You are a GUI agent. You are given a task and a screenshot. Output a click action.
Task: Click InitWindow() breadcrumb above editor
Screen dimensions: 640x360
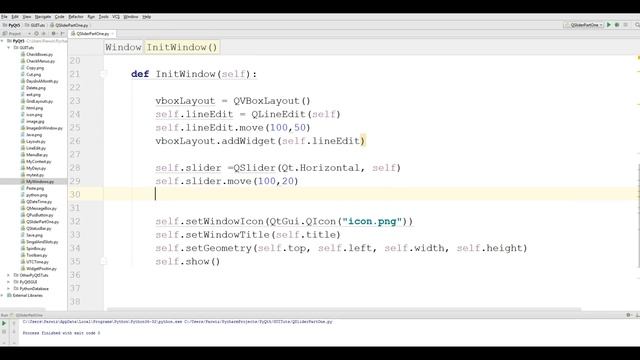[x=182, y=47]
